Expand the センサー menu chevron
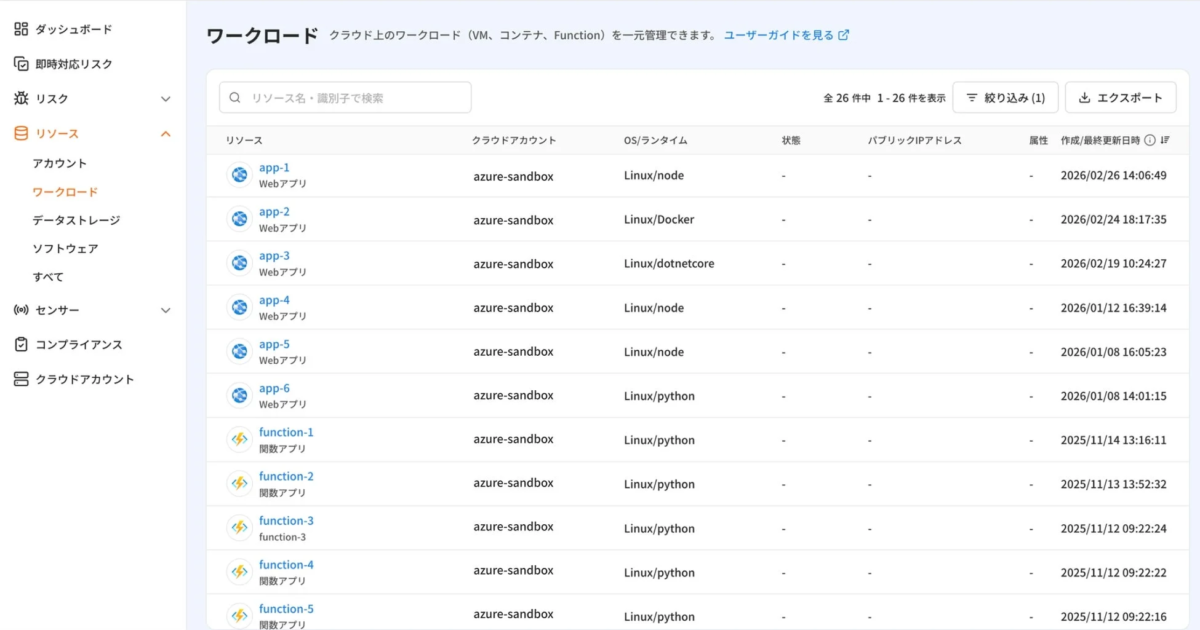The width and height of the screenshot is (1200, 630). coord(166,310)
